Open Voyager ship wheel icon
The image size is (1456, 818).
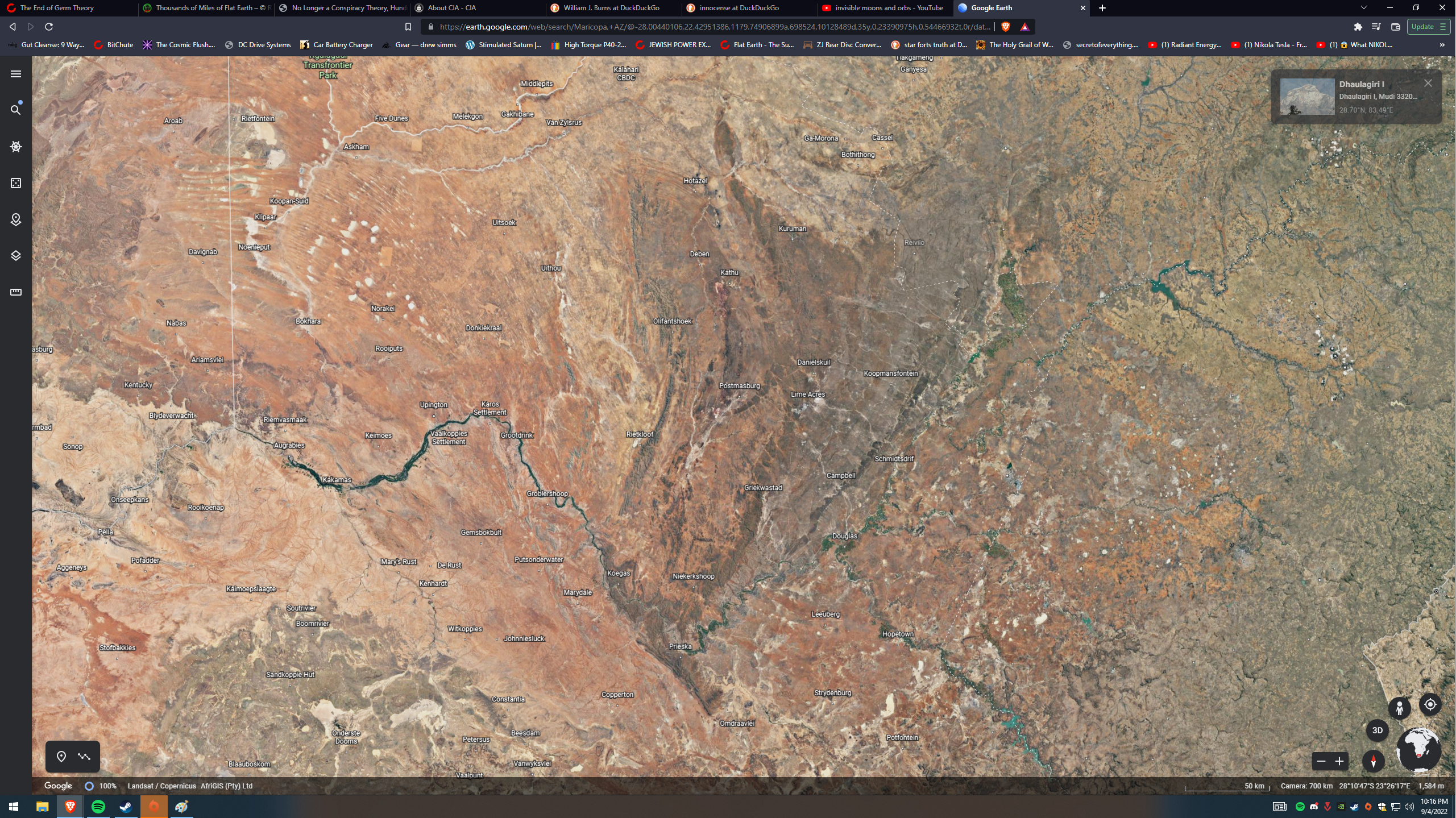(16, 147)
